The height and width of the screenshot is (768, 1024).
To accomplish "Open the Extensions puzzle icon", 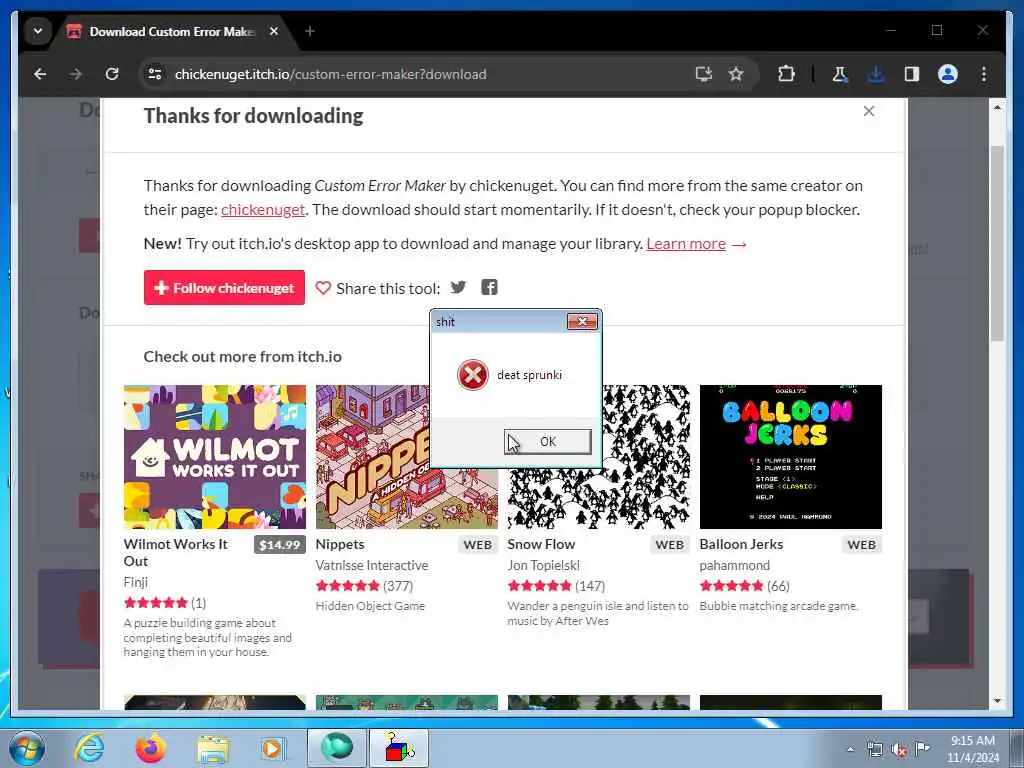I will click(786, 74).
